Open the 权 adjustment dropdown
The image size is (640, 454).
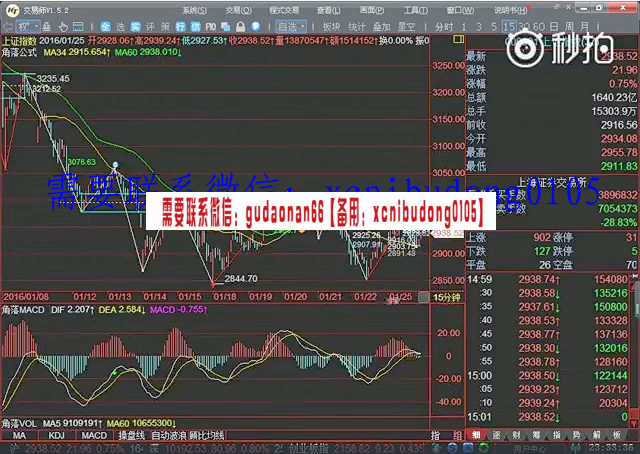(x=28, y=27)
